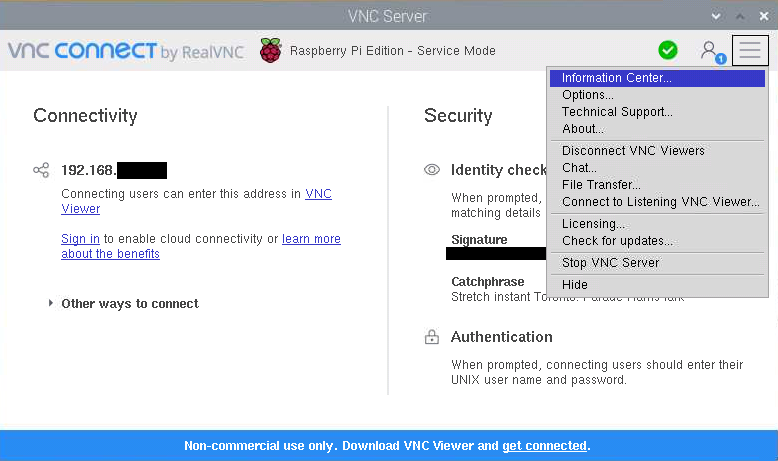778x461 pixels.
Task: Click the hamburger menu button
Action: coord(750,50)
